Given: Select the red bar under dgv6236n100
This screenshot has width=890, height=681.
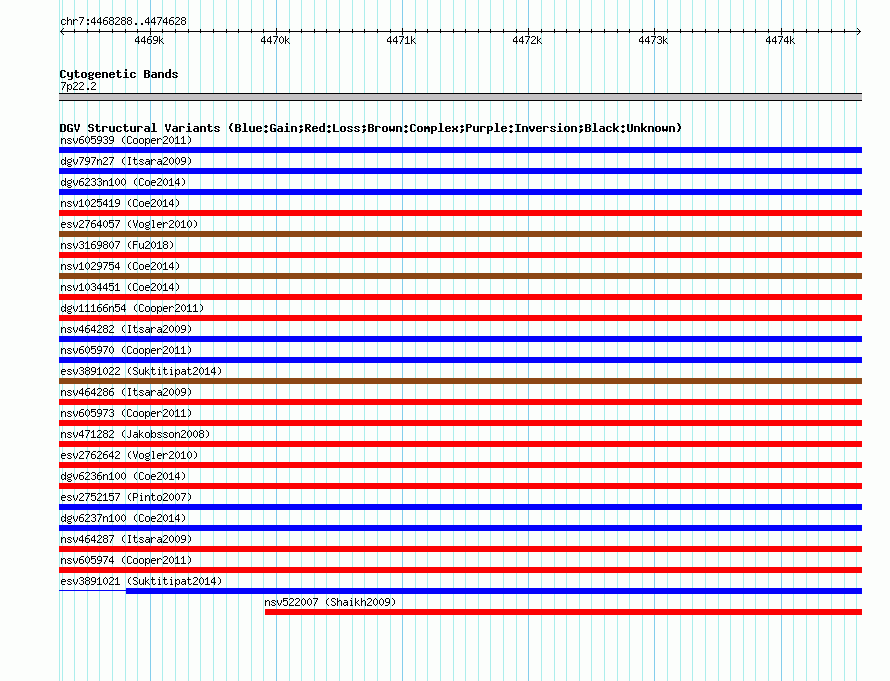Looking at the screenshot, I should click(x=460, y=486).
